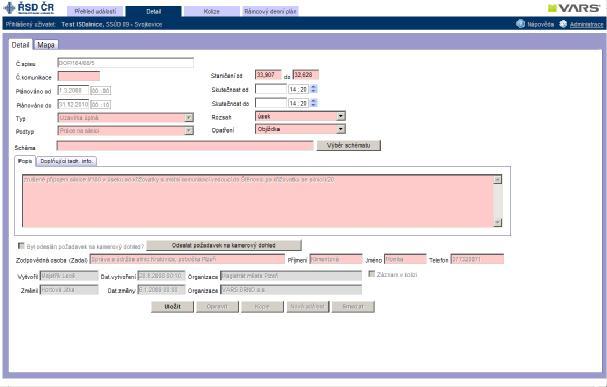
Task: Click the description scrollbar down arrow
Action: (x=497, y=222)
